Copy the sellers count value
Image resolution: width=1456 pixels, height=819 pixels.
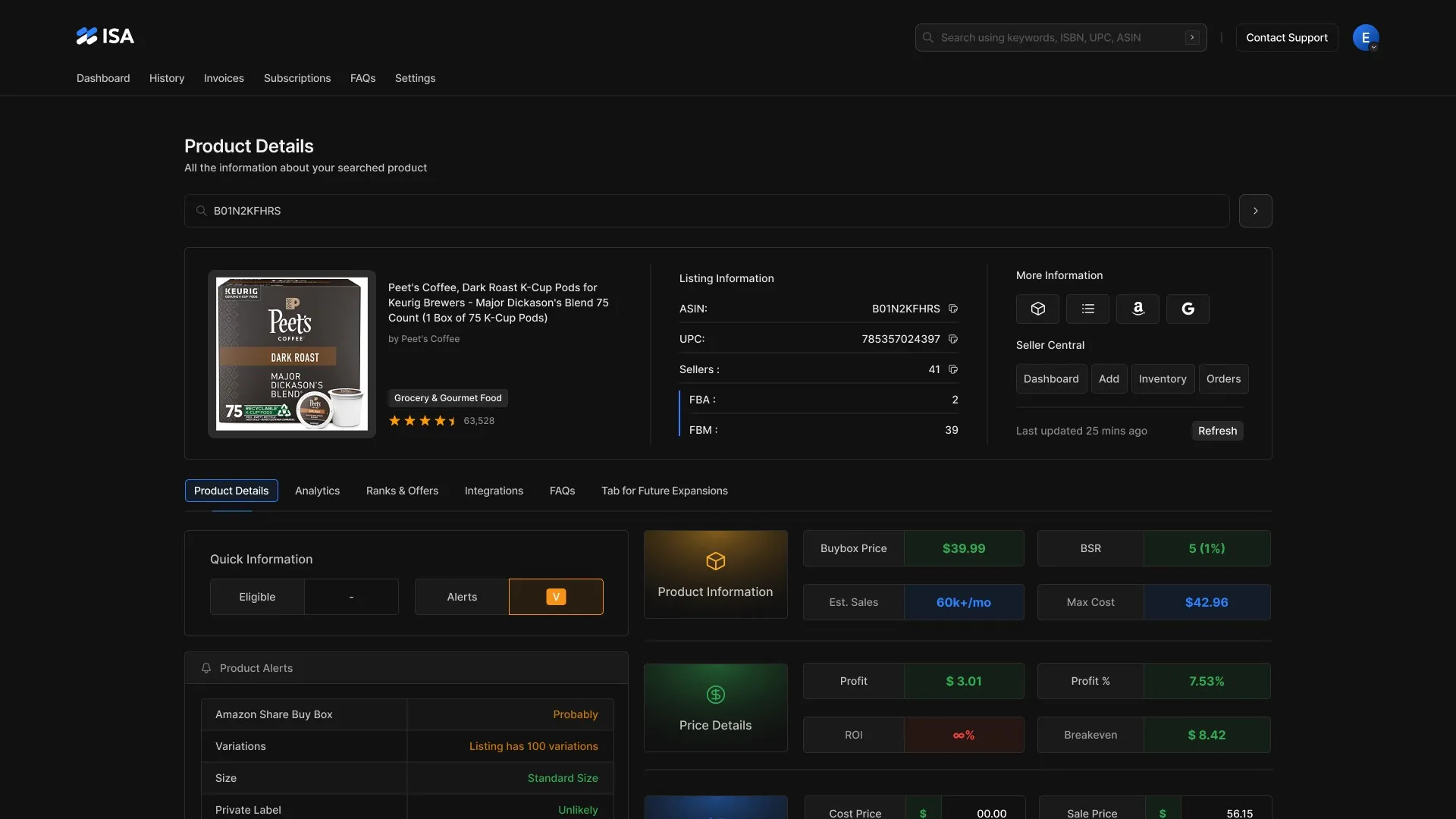pos(953,369)
